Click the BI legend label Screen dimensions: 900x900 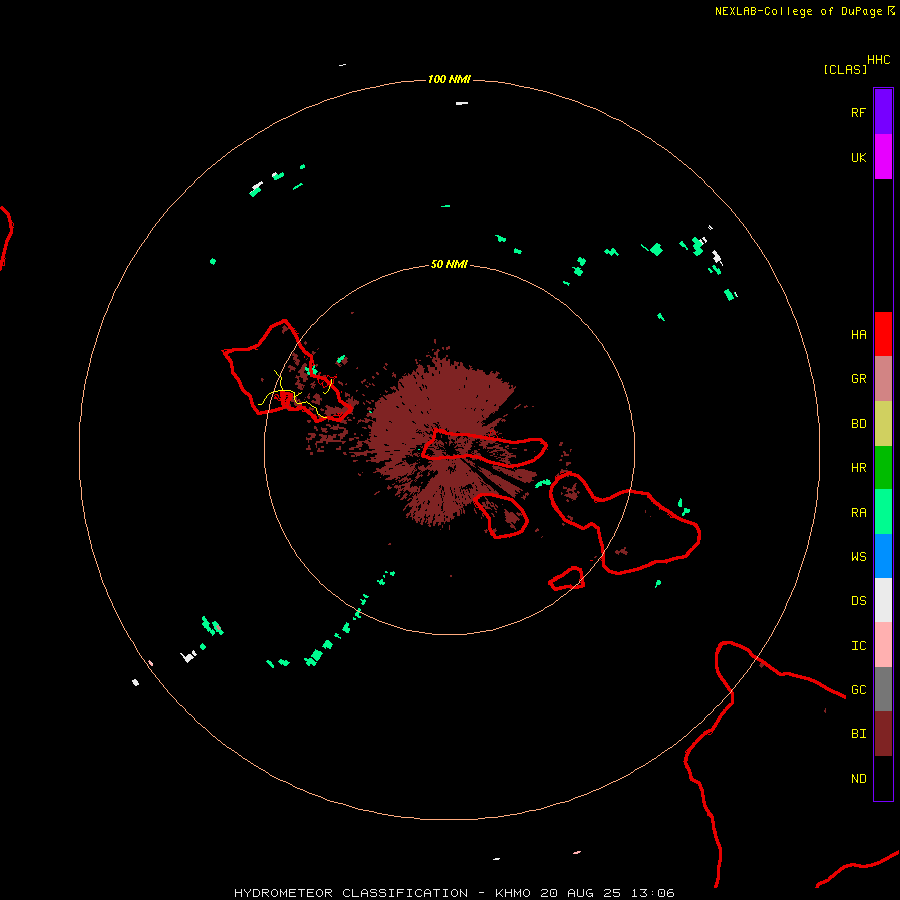pos(859,734)
